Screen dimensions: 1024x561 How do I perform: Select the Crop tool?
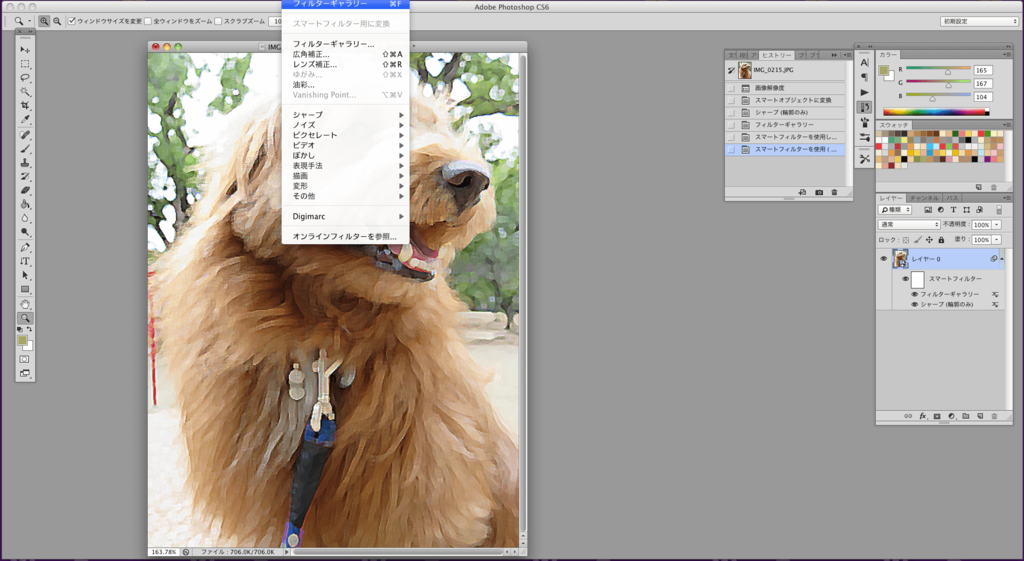(25, 105)
